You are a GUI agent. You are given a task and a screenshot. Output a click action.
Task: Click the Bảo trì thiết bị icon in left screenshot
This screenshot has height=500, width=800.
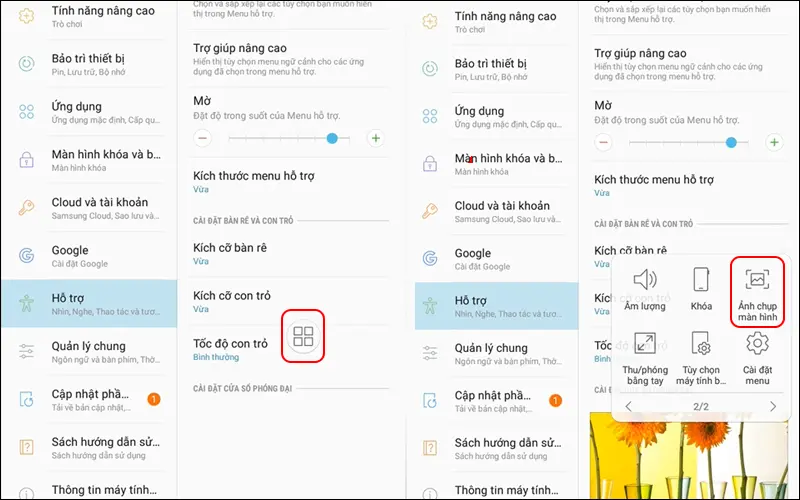[27, 64]
